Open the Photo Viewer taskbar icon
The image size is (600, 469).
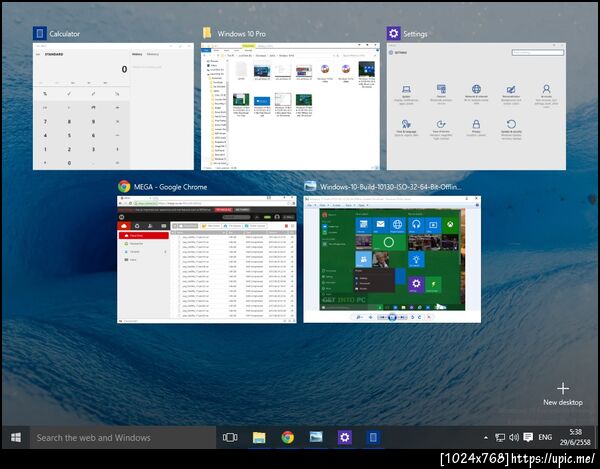316,437
